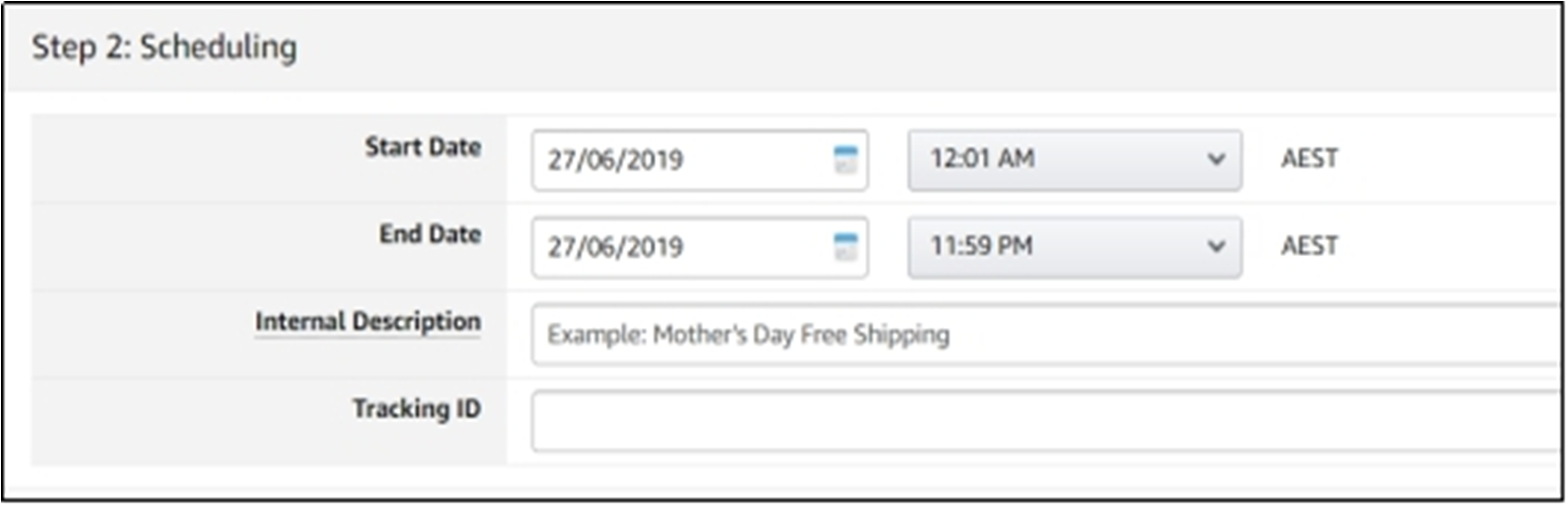
Task: Click the Step 2: Scheduling heading
Action: pyautogui.click(x=164, y=47)
